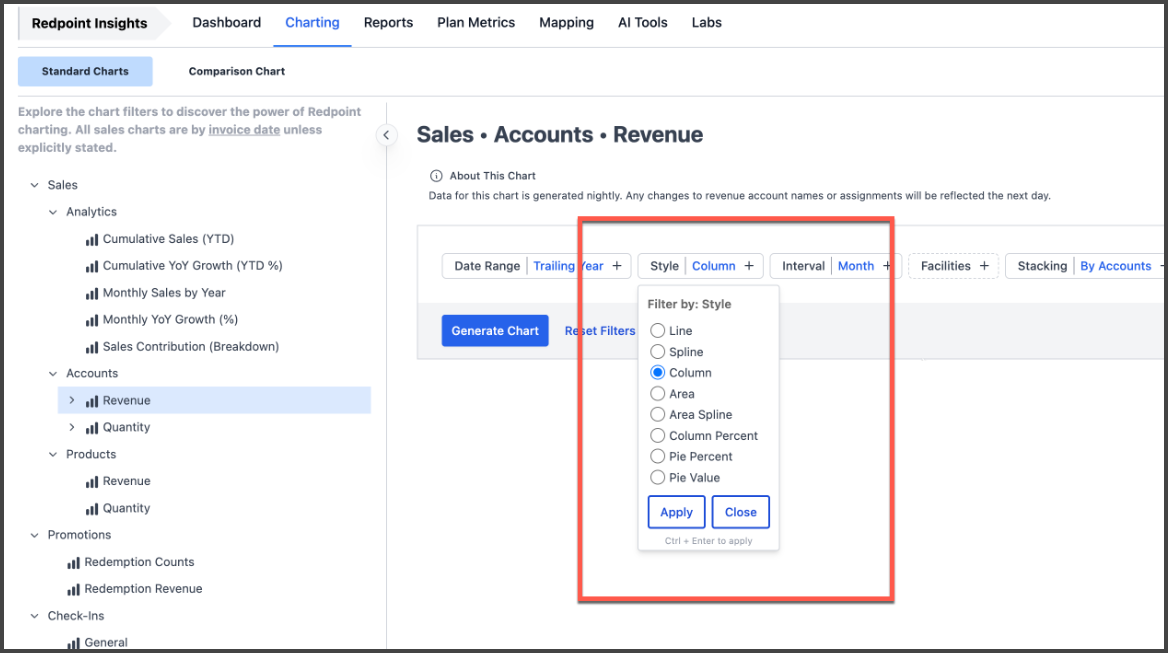Click the info icon beside About This Chart
The image size is (1168, 653).
[x=436, y=176]
